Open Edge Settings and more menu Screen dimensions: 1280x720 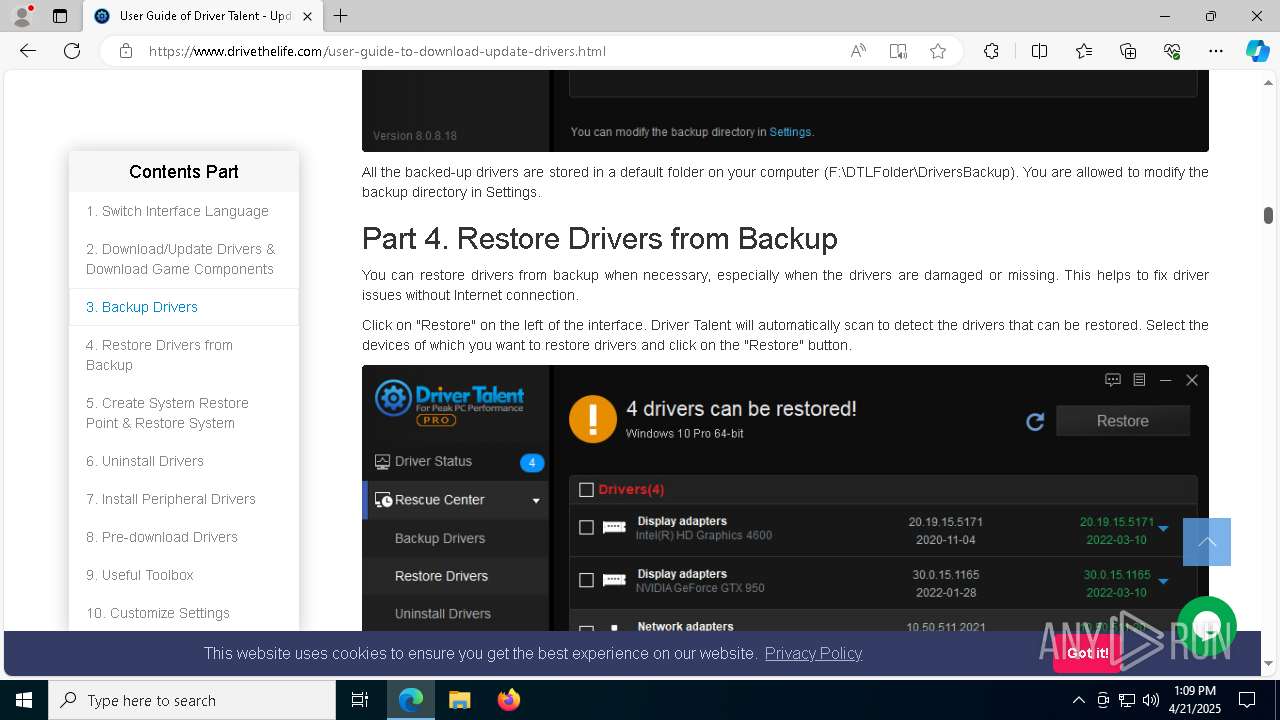click(x=1216, y=51)
